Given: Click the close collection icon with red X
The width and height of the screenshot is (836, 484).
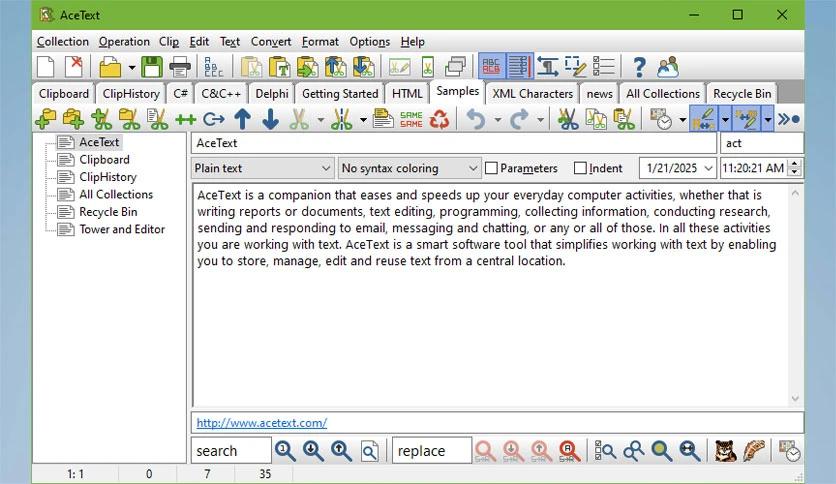Looking at the screenshot, I should coord(74,67).
